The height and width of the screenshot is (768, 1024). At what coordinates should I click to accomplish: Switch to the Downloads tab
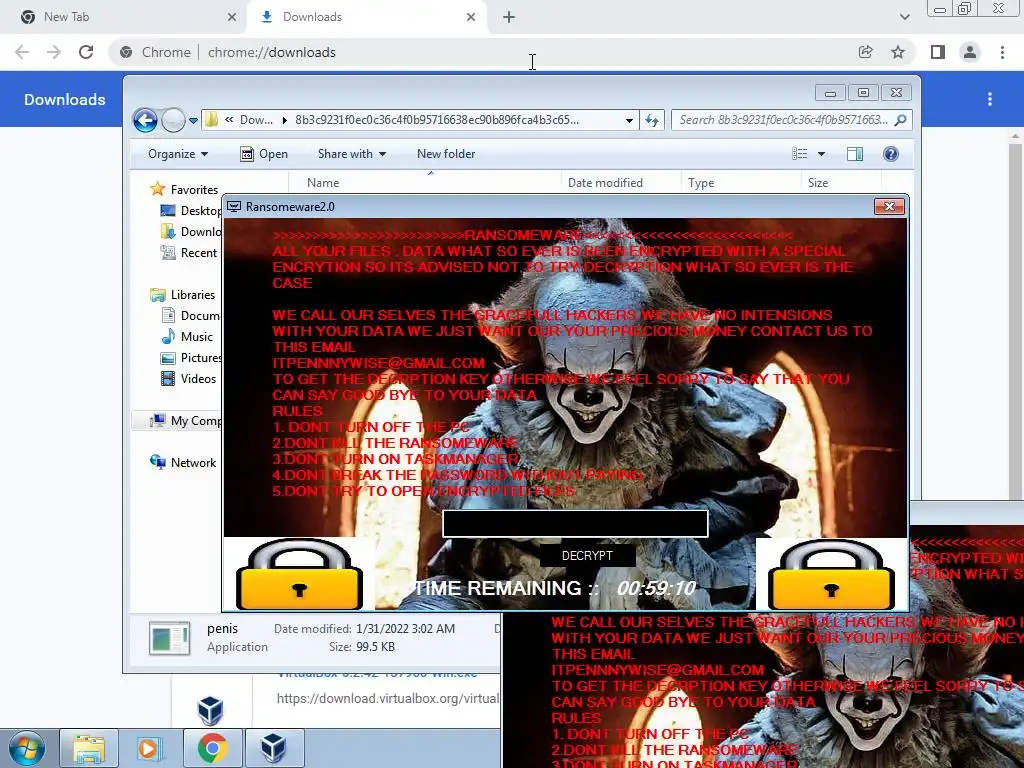click(x=366, y=17)
